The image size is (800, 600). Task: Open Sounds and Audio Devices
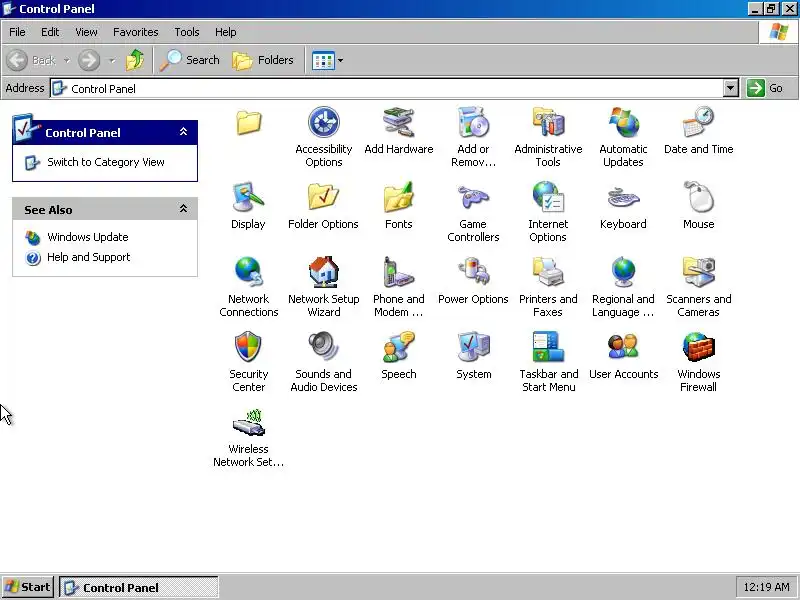(323, 347)
